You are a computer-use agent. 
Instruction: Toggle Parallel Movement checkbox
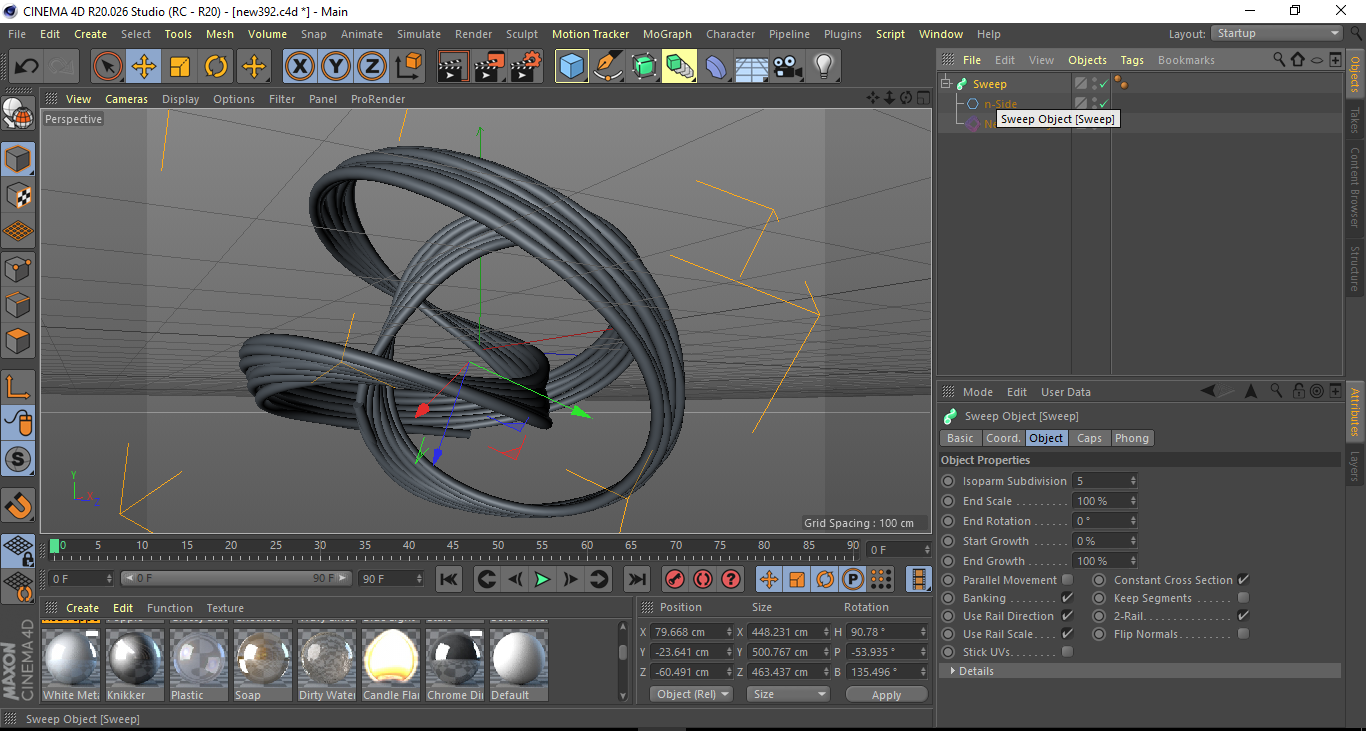coord(1067,580)
